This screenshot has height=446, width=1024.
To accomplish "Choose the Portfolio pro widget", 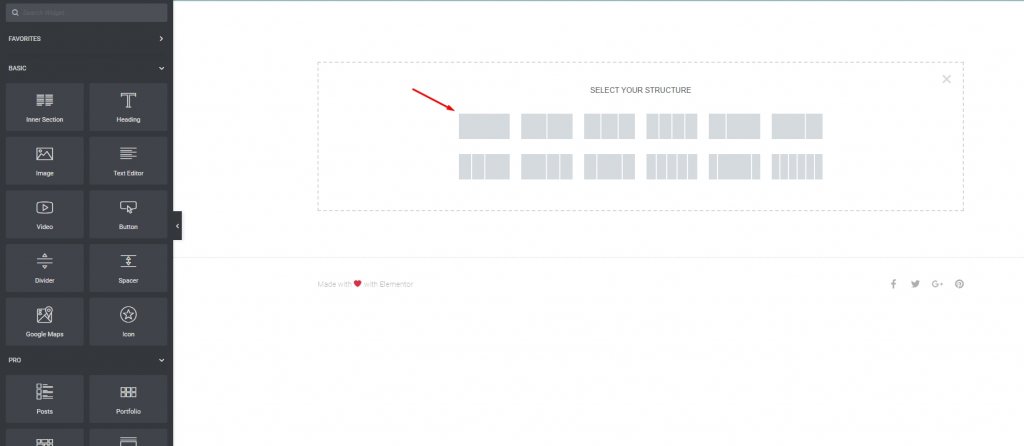I will (128, 398).
